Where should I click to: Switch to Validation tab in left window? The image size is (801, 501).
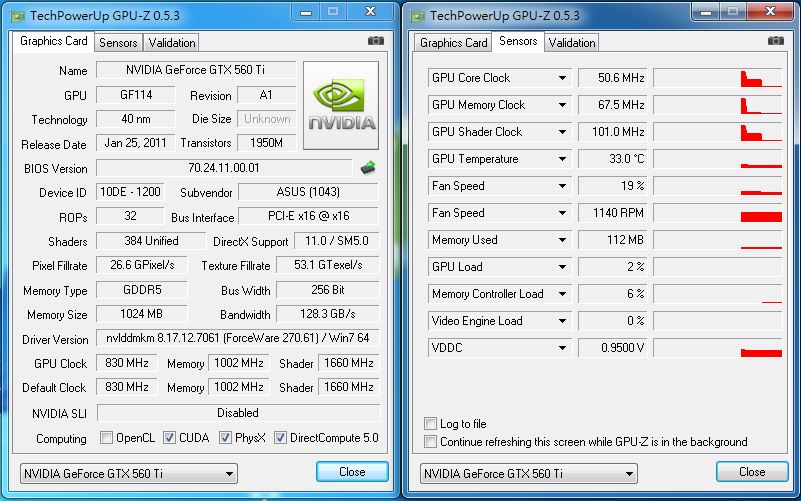pos(172,43)
